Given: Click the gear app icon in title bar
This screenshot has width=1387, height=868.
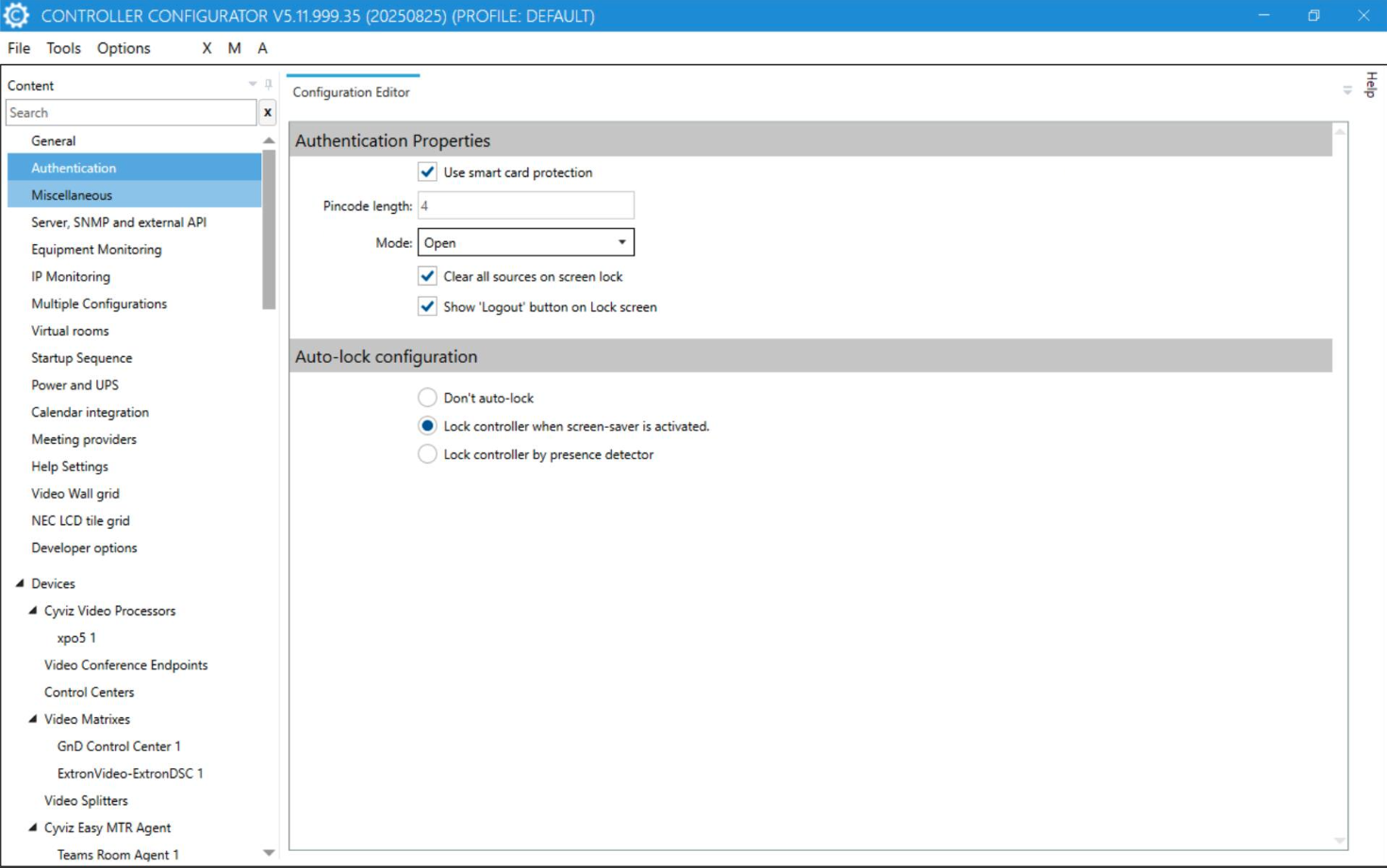Looking at the screenshot, I should (x=16, y=16).
